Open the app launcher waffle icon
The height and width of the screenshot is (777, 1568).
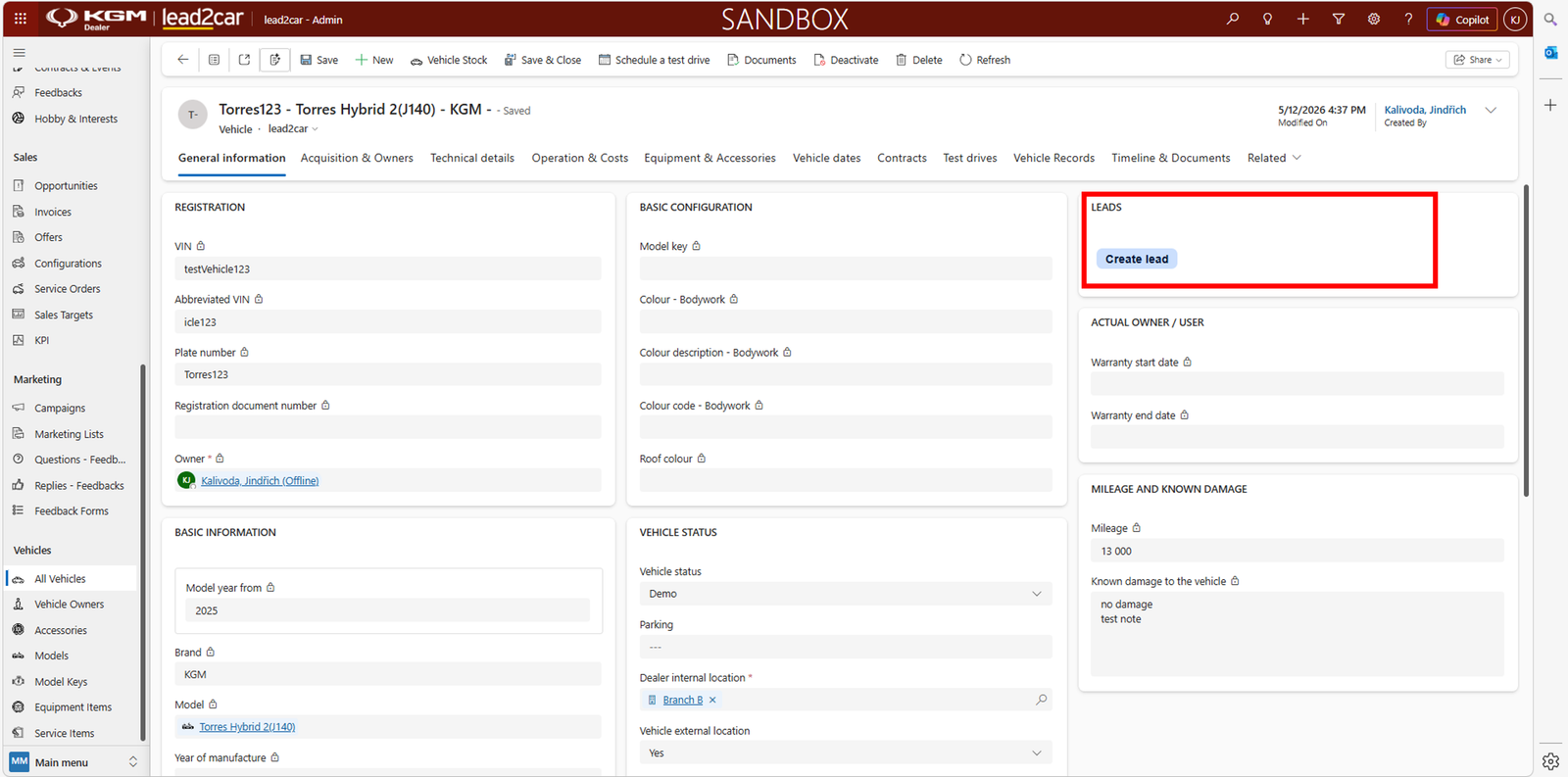click(x=21, y=19)
